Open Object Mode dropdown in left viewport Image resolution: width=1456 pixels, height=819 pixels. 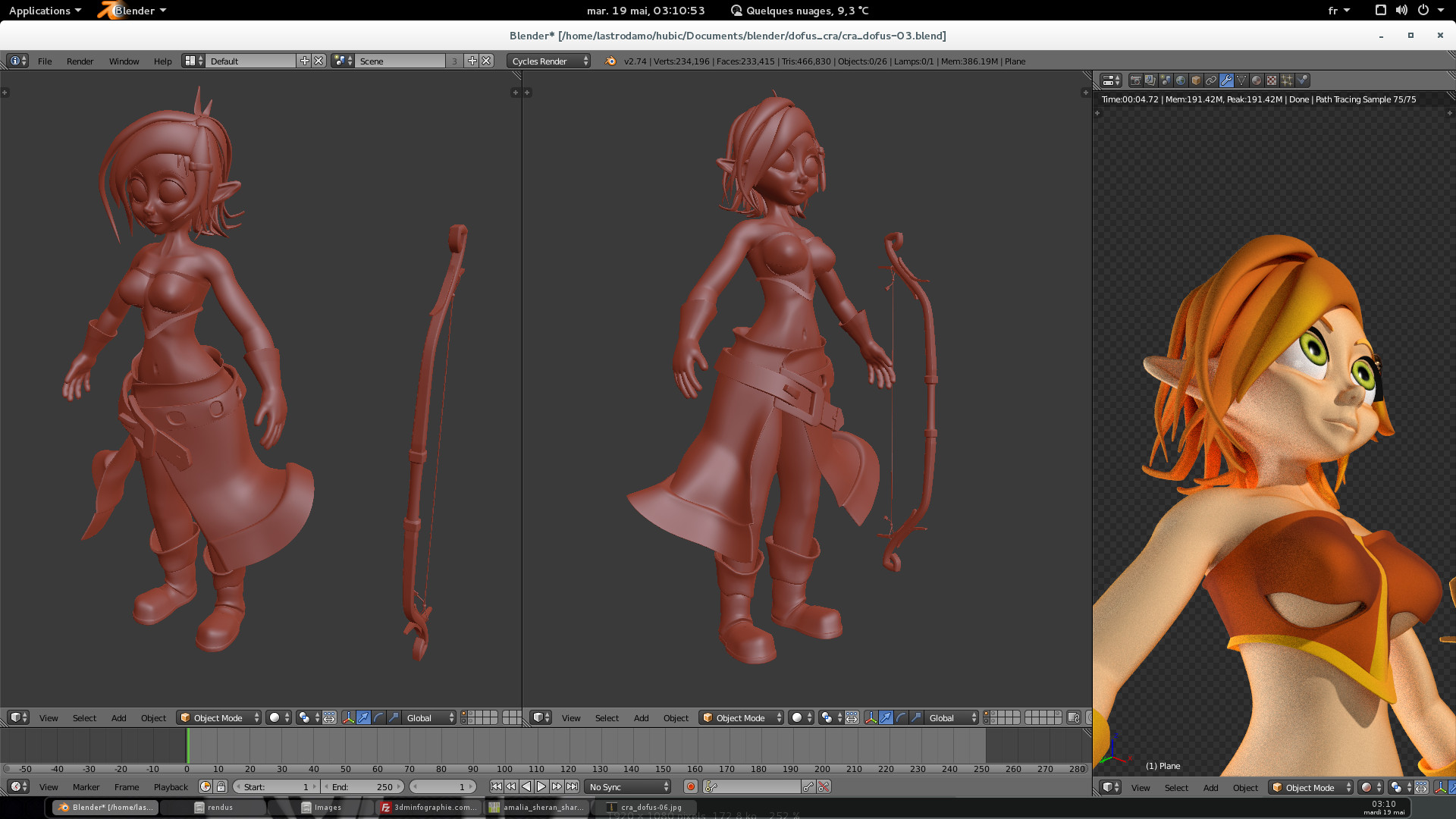(x=218, y=717)
